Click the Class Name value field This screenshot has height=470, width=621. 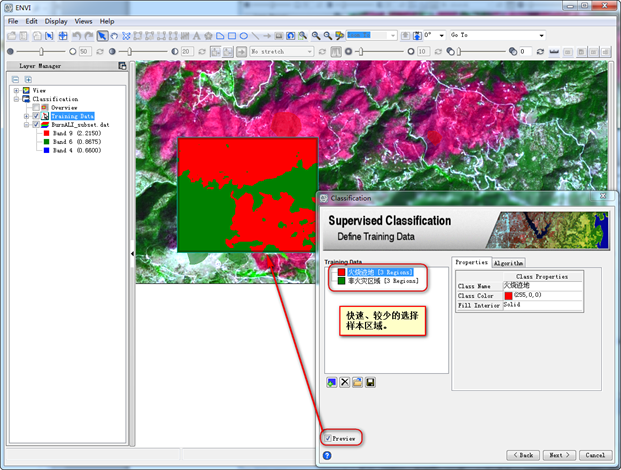pos(543,285)
